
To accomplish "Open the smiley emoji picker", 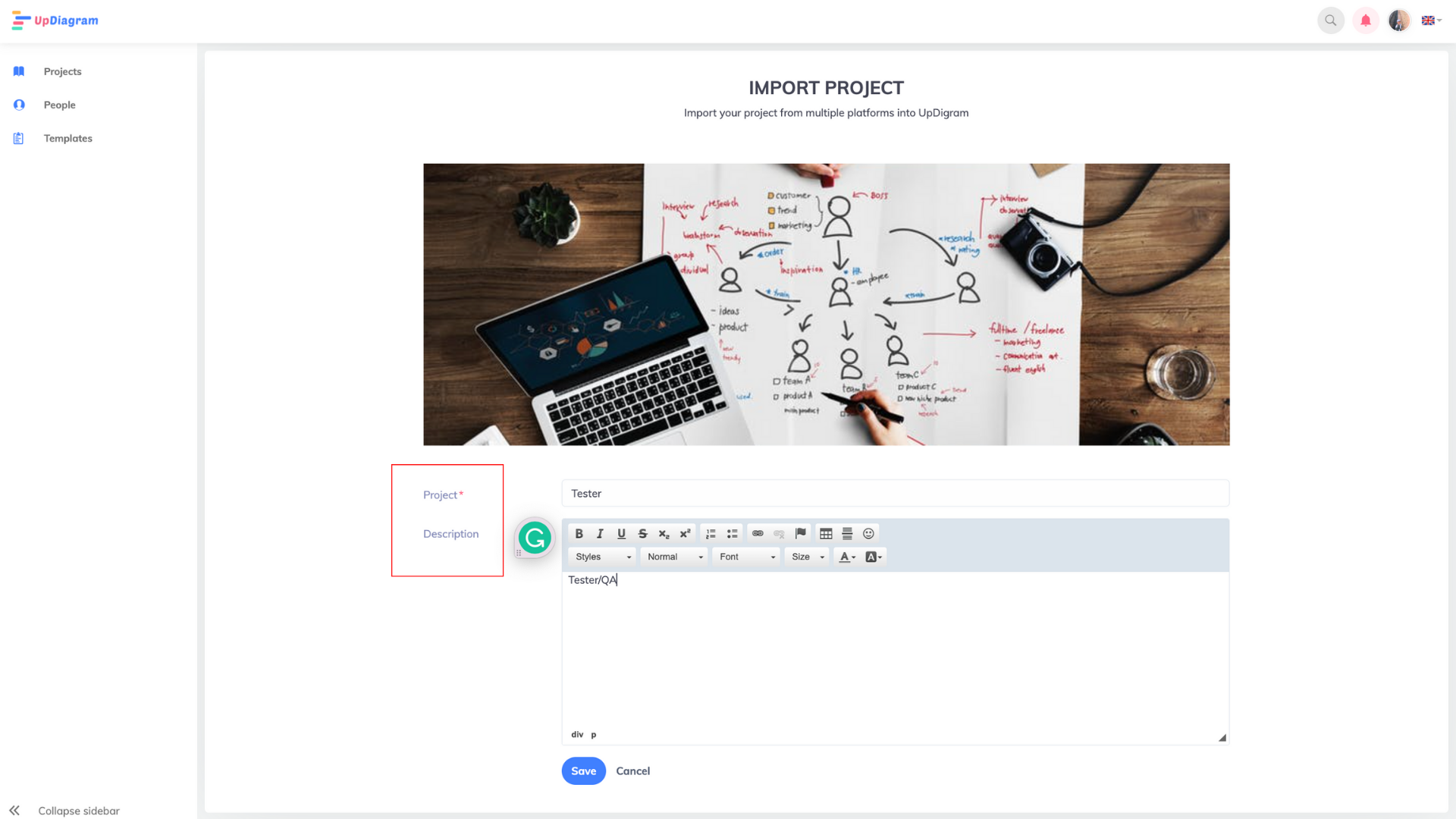I will 868,533.
